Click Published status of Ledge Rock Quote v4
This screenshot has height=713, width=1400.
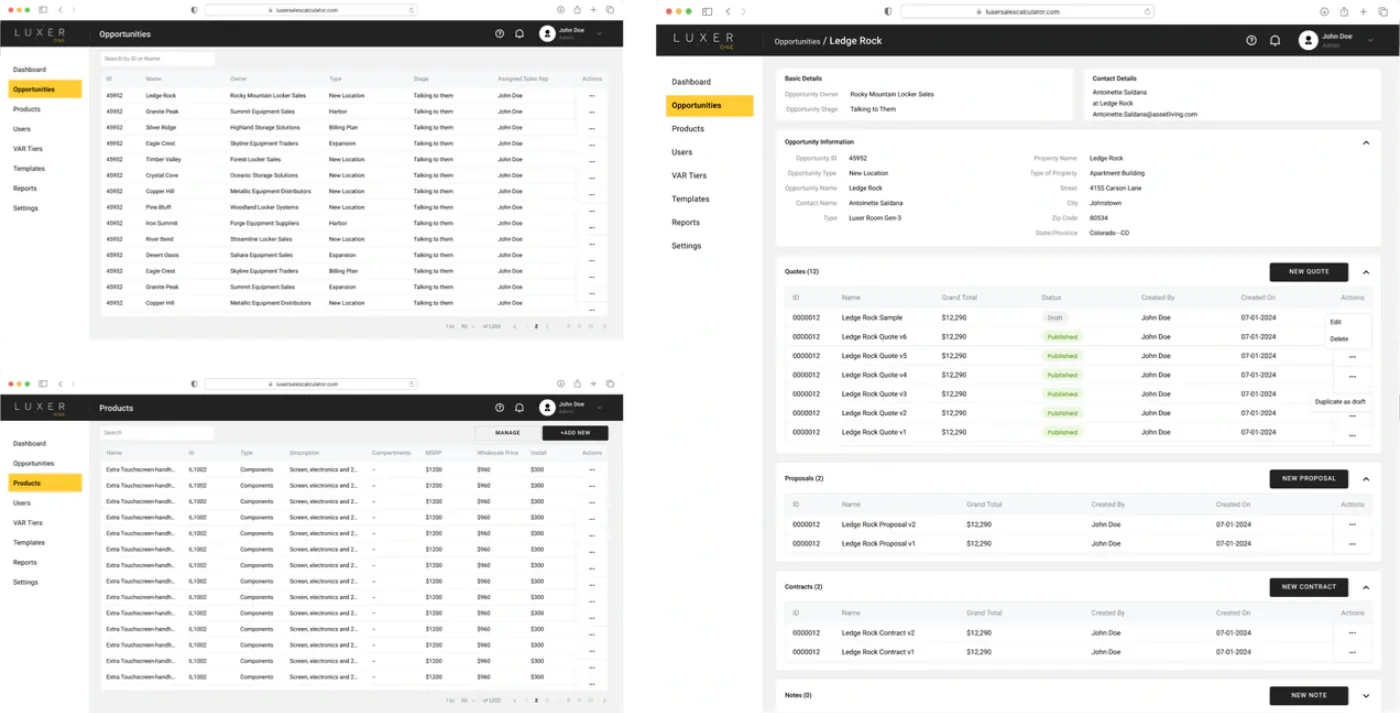tap(1062, 375)
